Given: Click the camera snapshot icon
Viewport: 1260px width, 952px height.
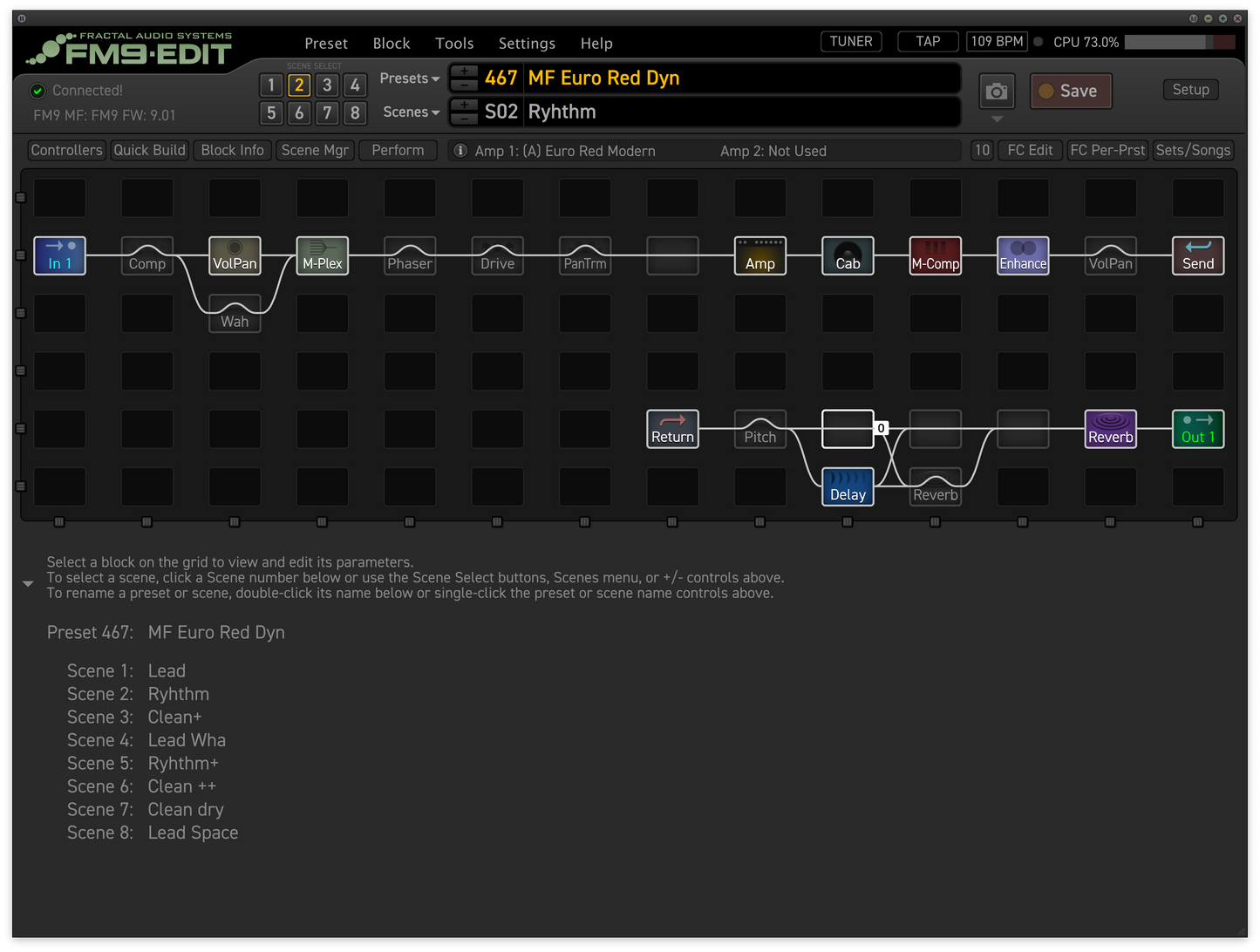Looking at the screenshot, I should point(996,91).
